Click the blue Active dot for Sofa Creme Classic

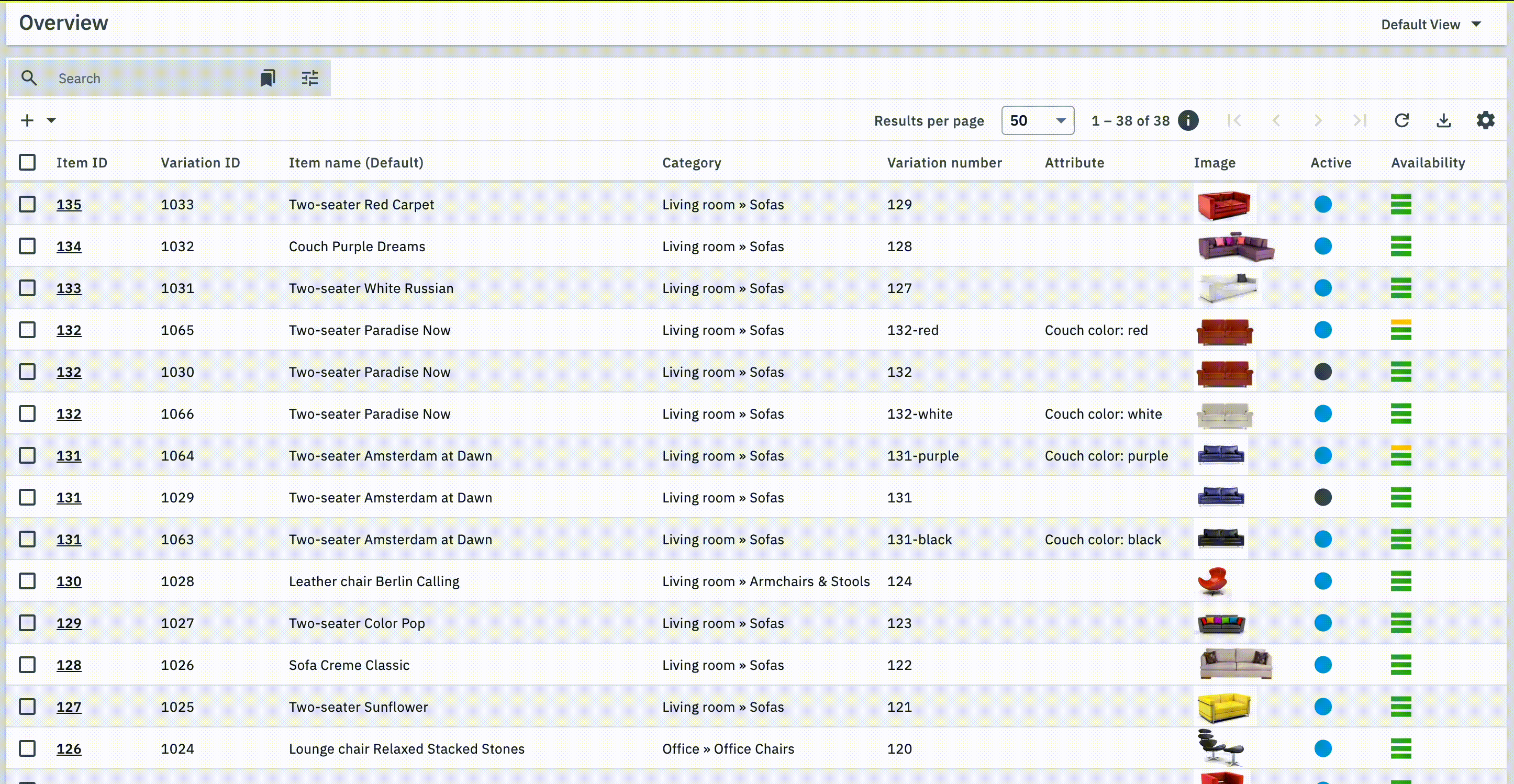coord(1322,665)
